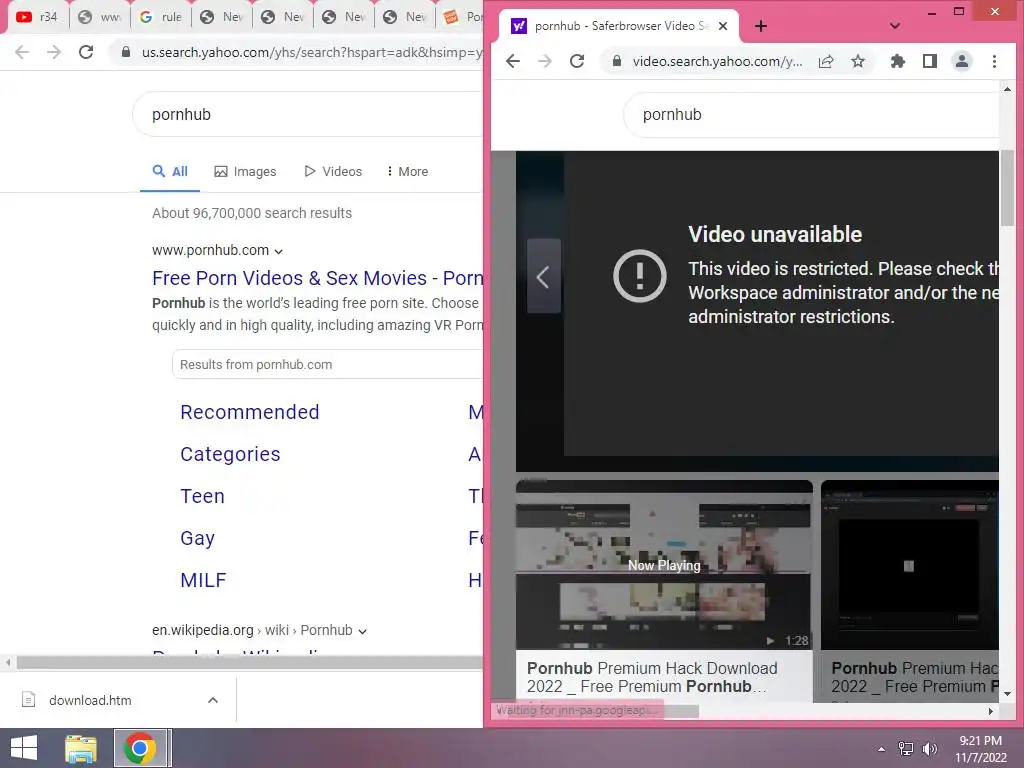Viewport: 1024px width, 768px height.
Task: Switch to the 'ww' tab in left window
Action: pos(100,16)
